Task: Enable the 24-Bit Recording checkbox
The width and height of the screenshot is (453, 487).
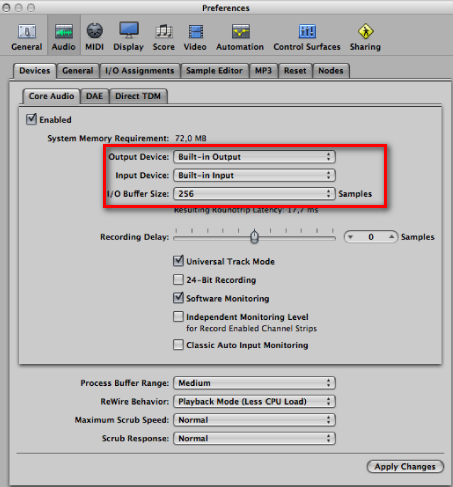Action: [x=178, y=279]
